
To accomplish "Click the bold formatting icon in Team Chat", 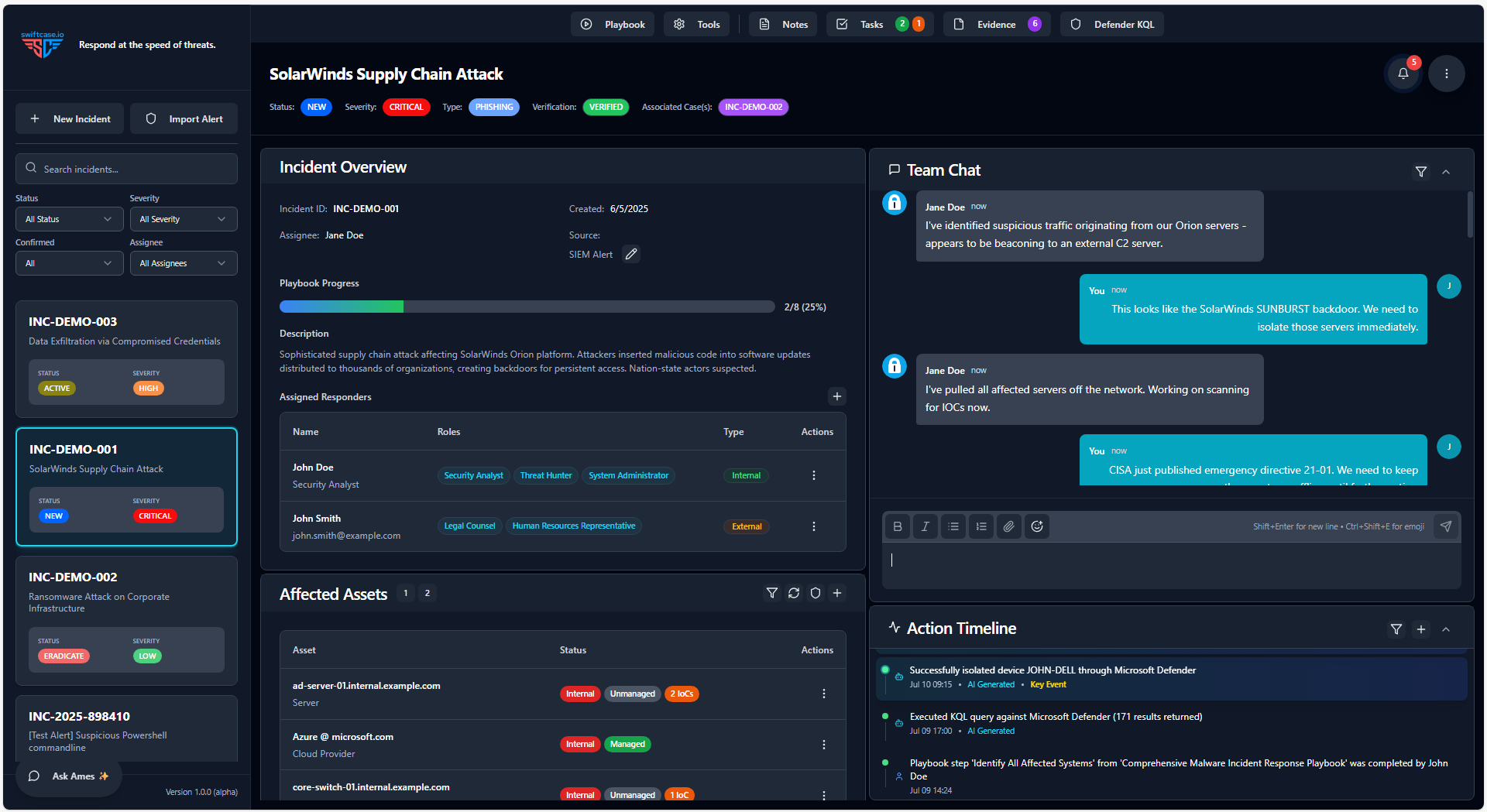I will (897, 526).
